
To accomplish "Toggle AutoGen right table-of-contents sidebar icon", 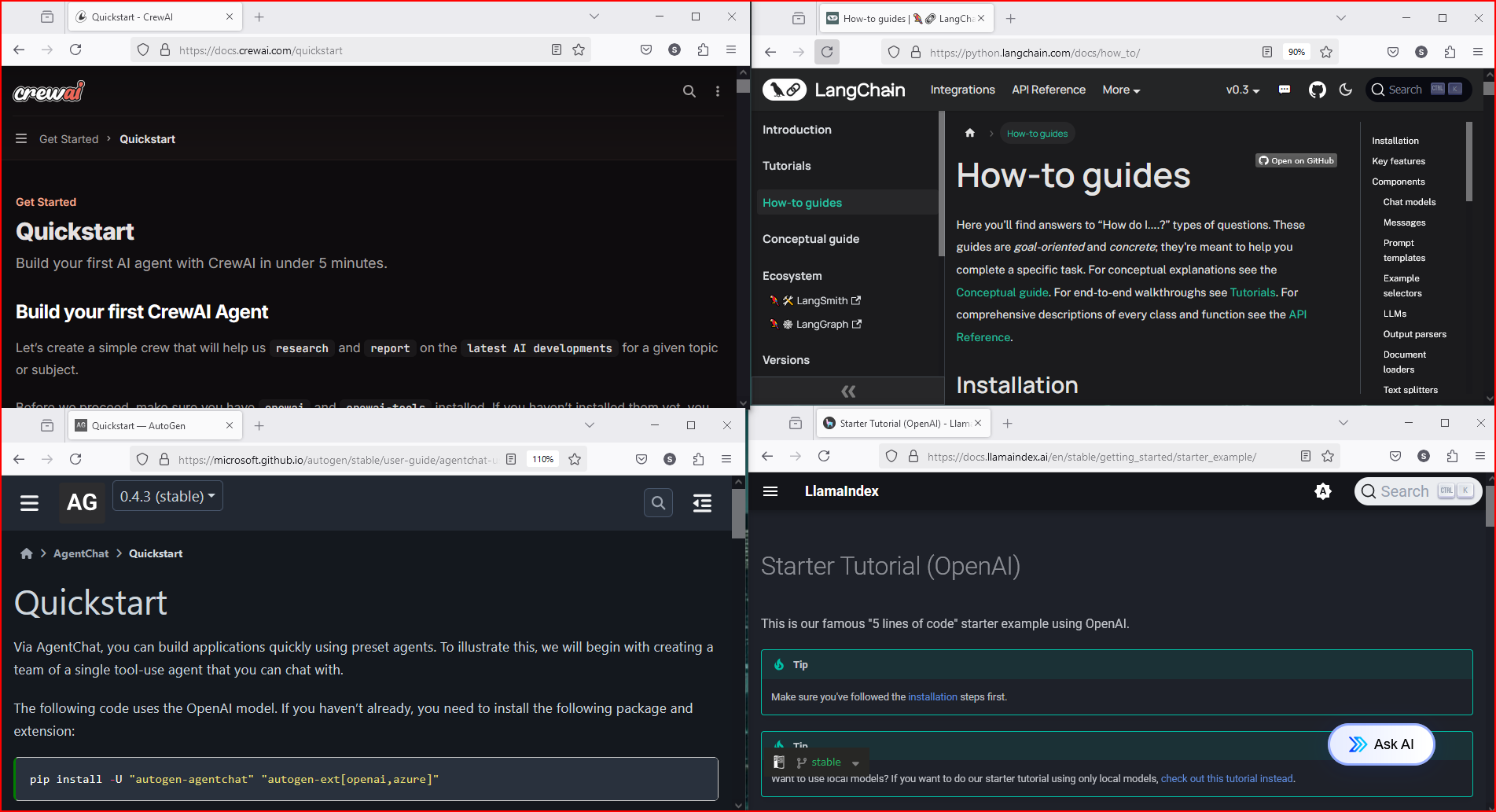I will (702, 502).
